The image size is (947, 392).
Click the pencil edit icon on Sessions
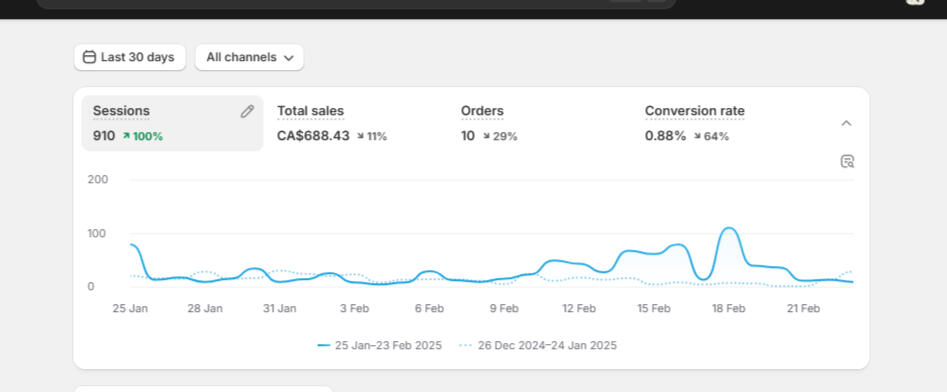[x=247, y=112]
